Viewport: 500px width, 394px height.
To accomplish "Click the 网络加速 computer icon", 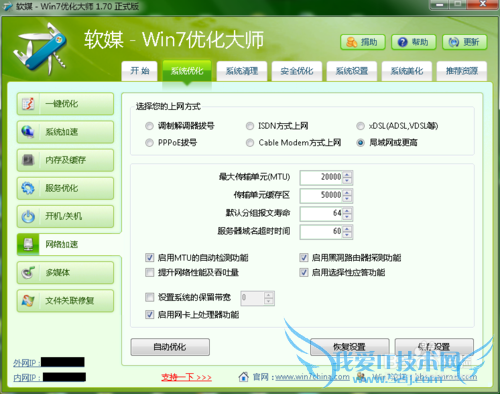I will pos(28,244).
